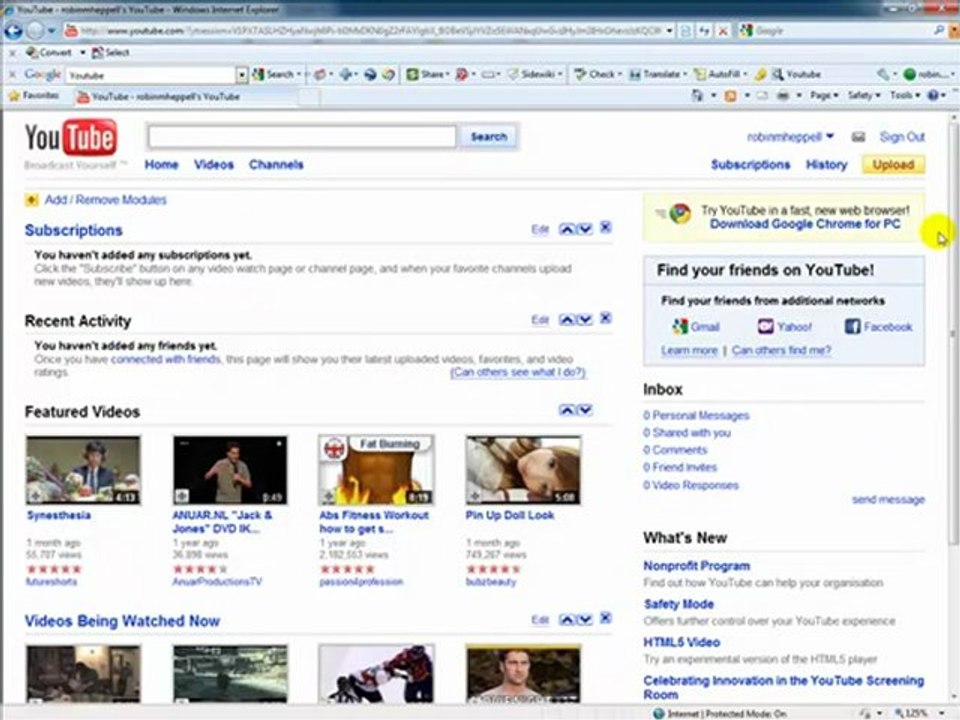Click the Check spelling button in the Google Toolbar
The width and height of the screenshot is (960, 720).
[596, 75]
